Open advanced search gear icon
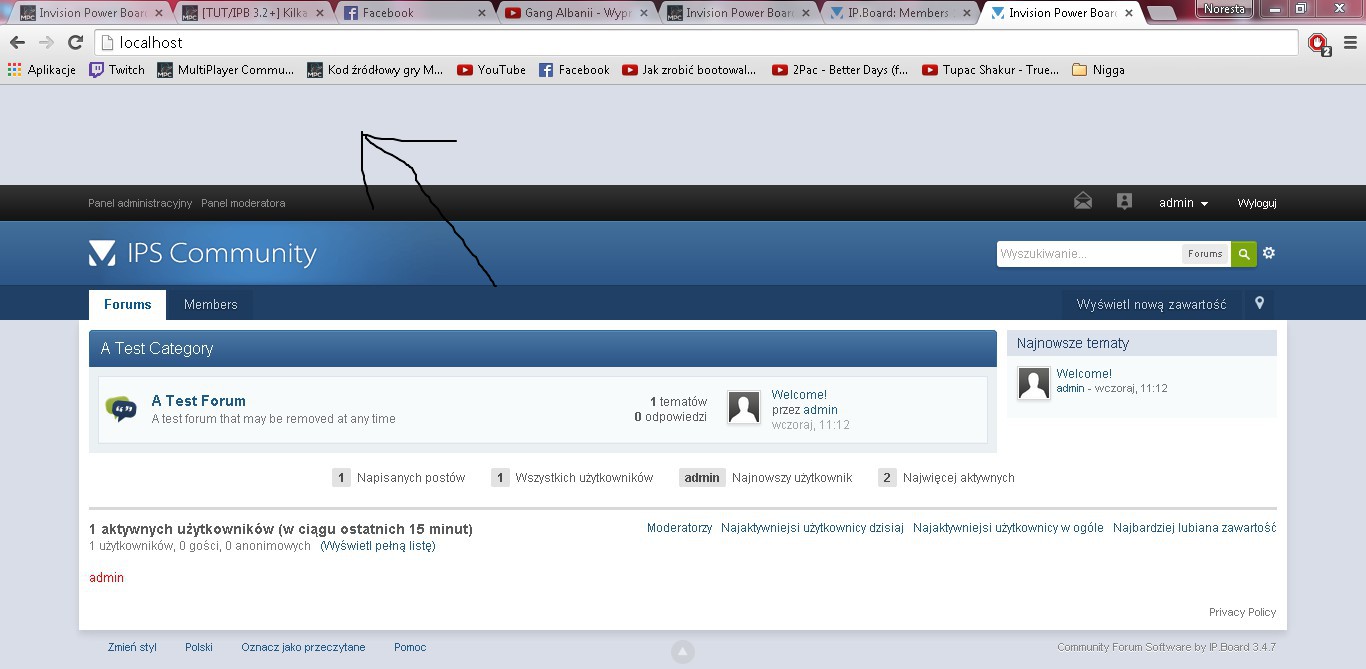 tap(1269, 253)
